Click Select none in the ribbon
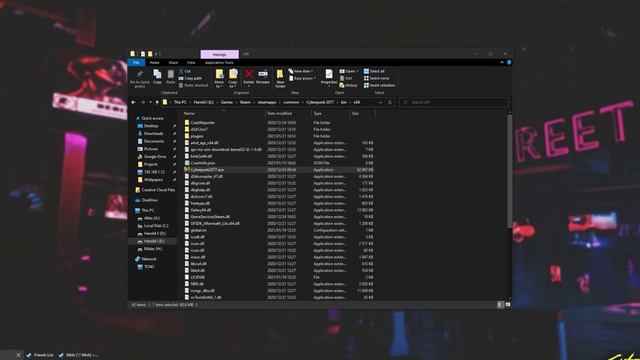This screenshot has width=640, height=360. click(x=376, y=78)
